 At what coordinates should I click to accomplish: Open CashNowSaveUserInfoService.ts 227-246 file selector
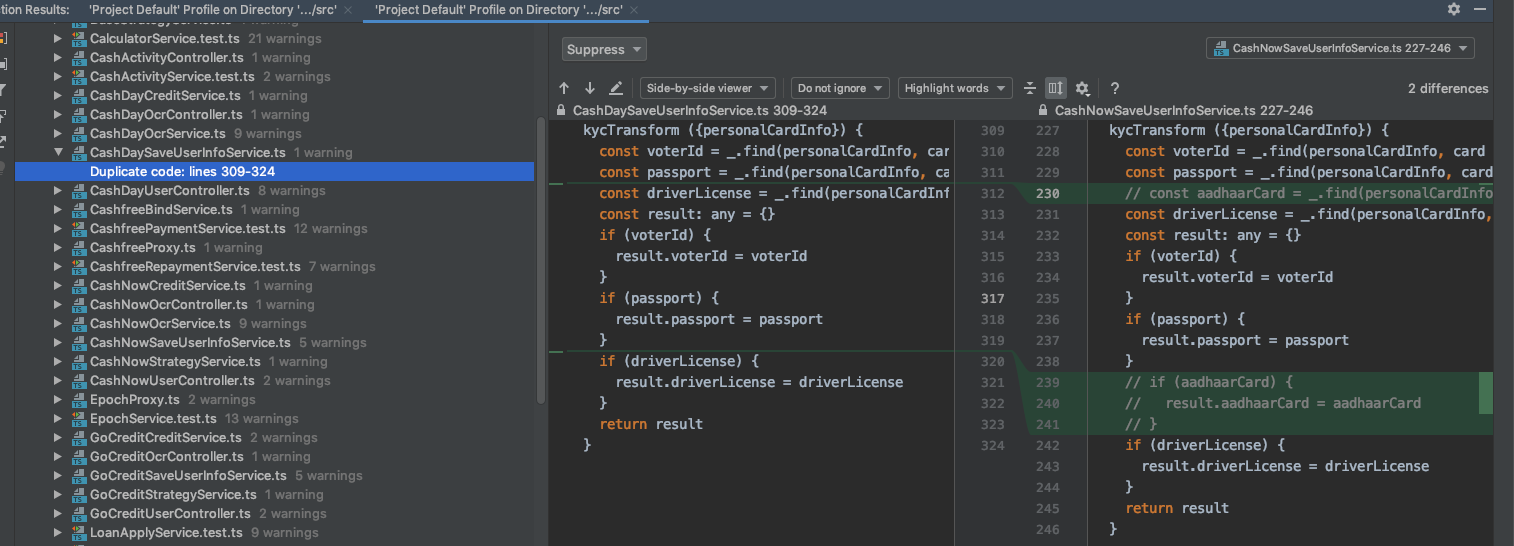click(x=1340, y=48)
